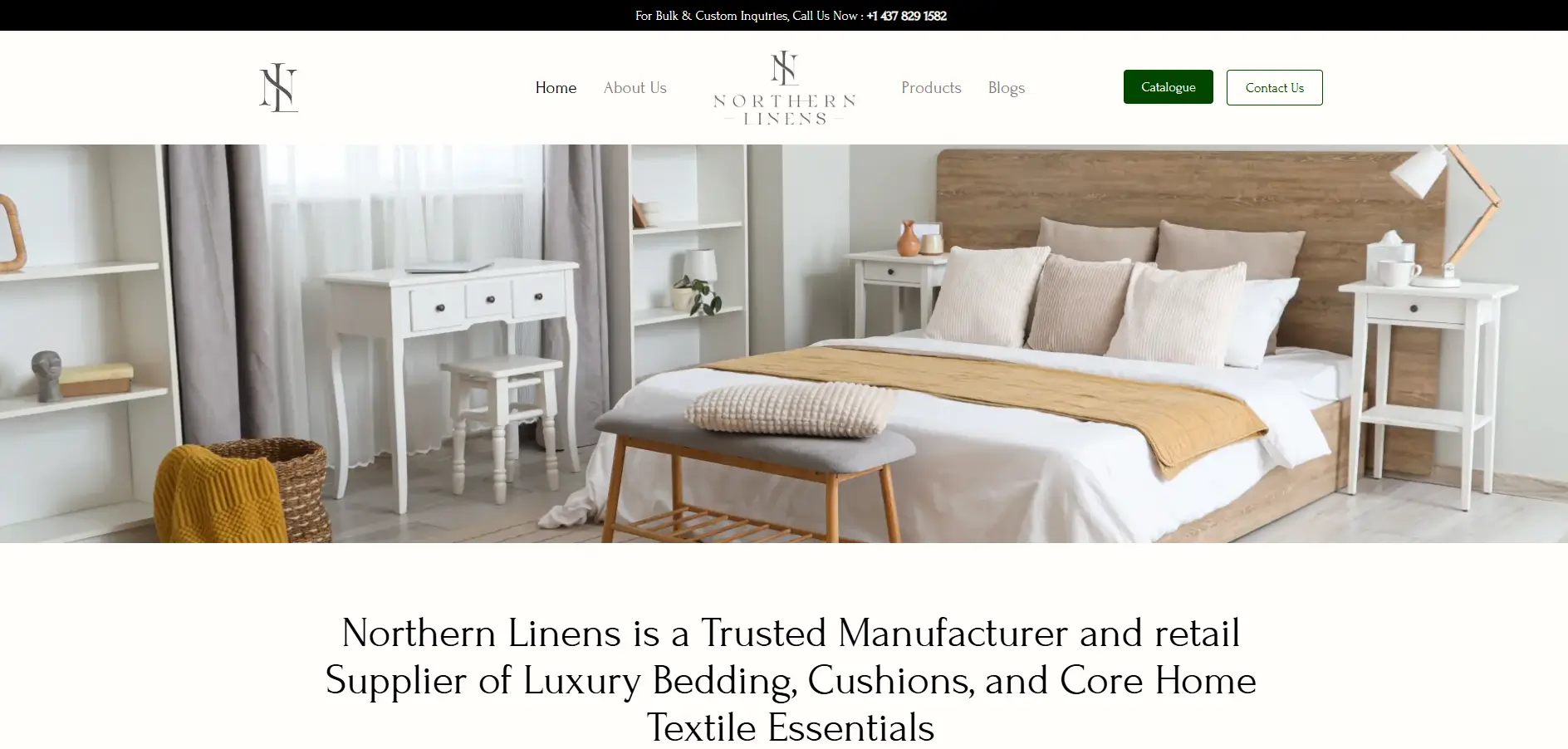The image size is (1568, 749).
Task: Click the knitted cream cushion on the bench
Action: point(789,408)
